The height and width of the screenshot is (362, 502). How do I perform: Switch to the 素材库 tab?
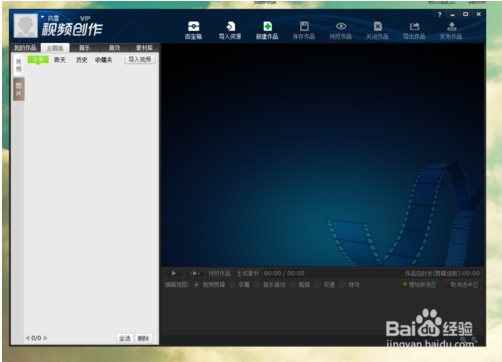coord(144,48)
